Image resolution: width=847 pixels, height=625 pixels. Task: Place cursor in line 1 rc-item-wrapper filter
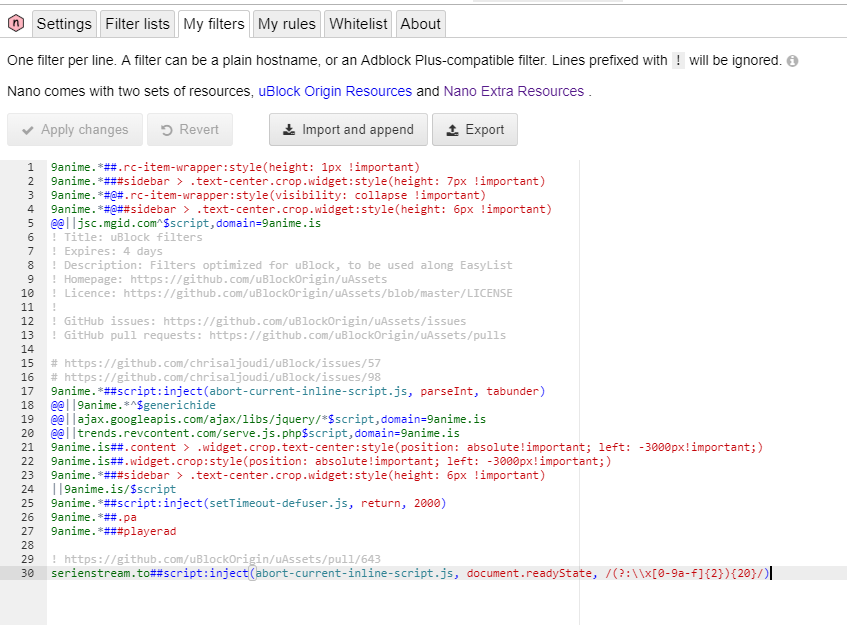pyautogui.click(x=235, y=167)
